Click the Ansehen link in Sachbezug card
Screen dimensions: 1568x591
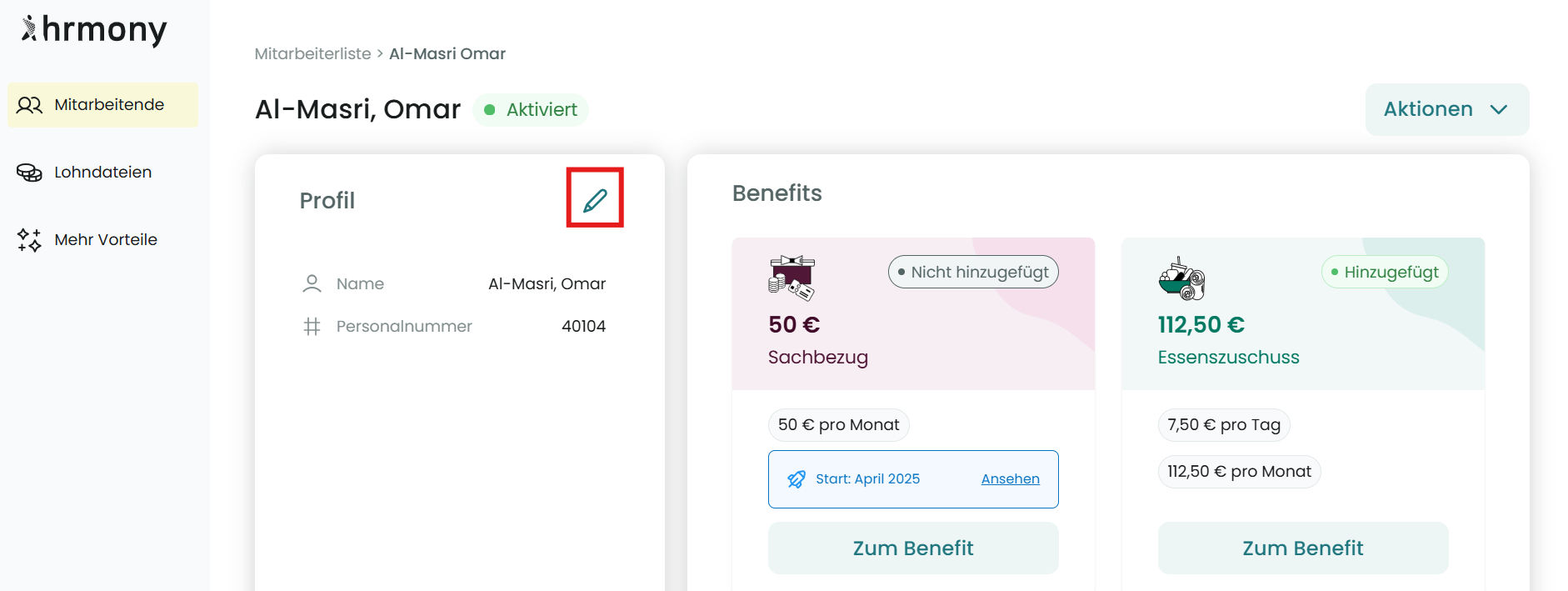pyautogui.click(x=1010, y=479)
